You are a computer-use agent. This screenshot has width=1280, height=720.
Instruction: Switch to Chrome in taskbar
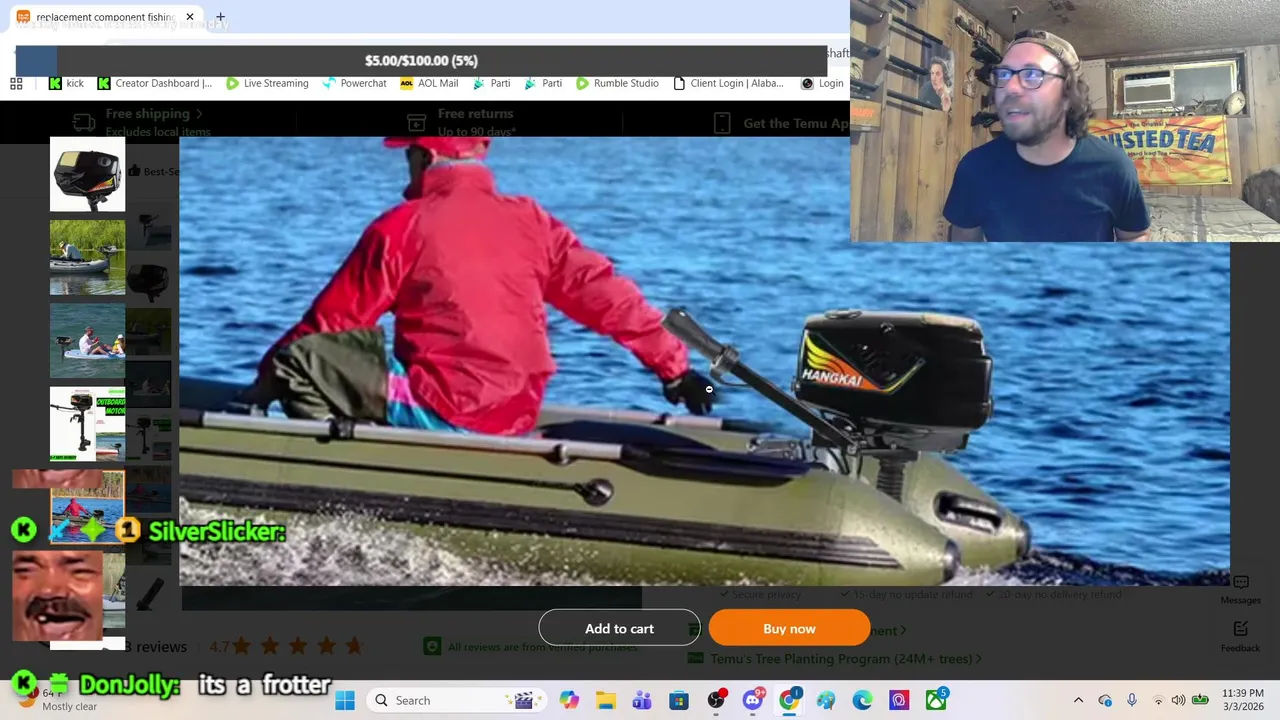(x=789, y=700)
